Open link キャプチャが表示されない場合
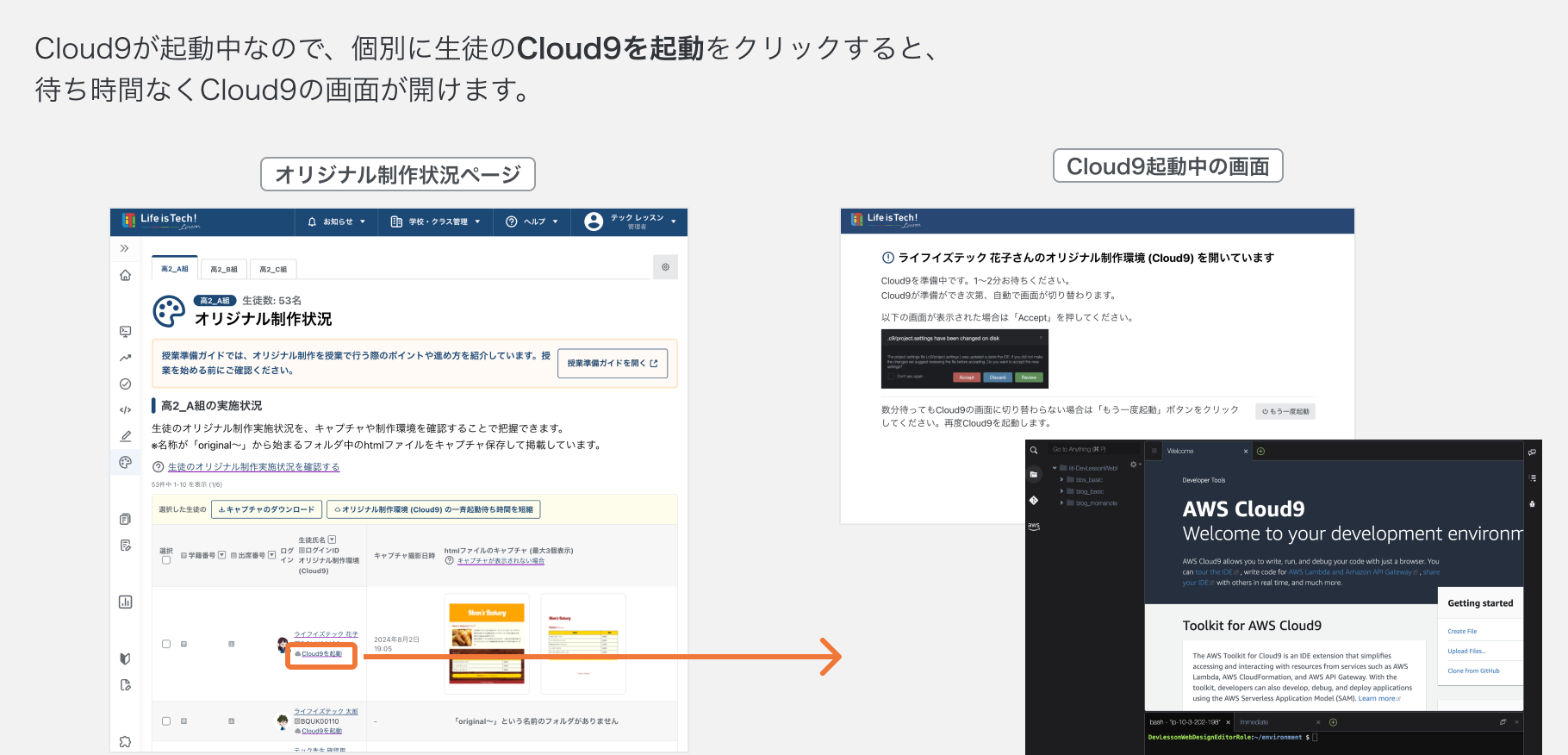Screen dimensions: 1568x755 coord(501,561)
